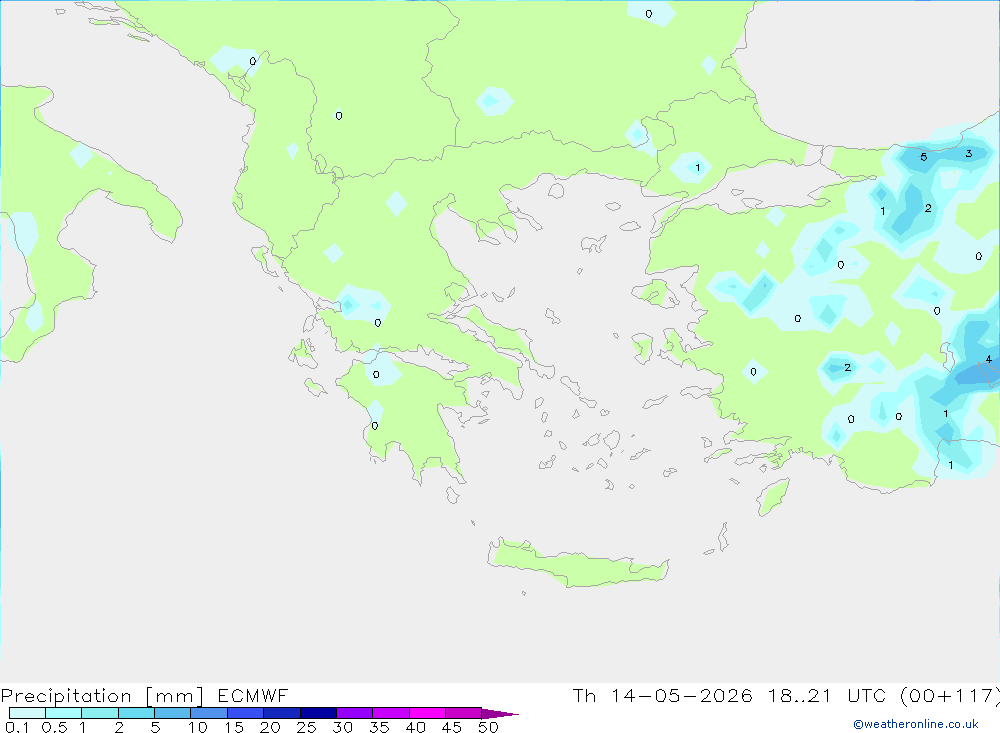Click the date text '14-05-2026'
This screenshot has height=733, width=1000.
click(681, 696)
